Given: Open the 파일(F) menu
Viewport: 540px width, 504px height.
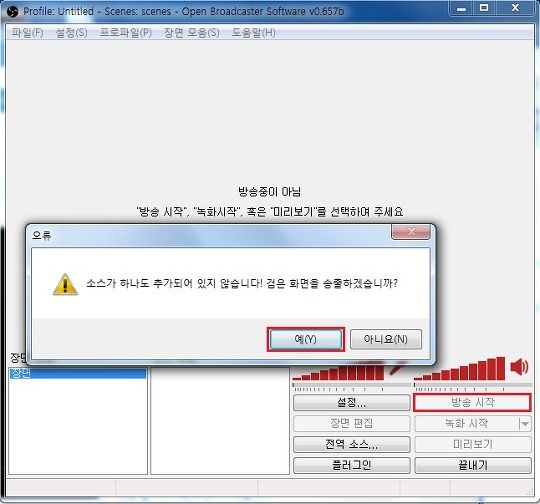Looking at the screenshot, I should (27, 33).
